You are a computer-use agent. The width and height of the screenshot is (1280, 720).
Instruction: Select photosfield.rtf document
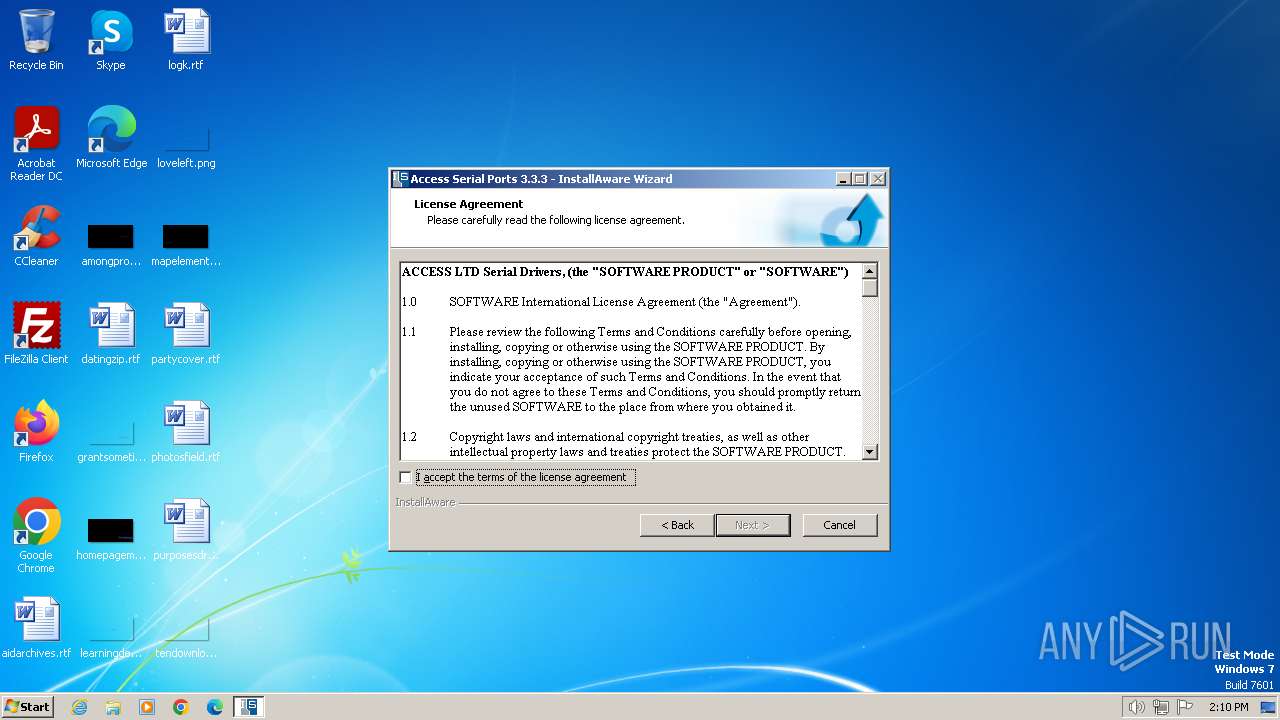(x=186, y=433)
